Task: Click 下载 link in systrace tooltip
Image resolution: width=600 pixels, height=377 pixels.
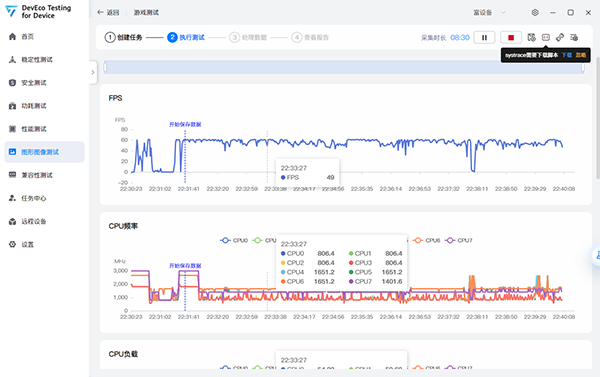Action: point(567,55)
